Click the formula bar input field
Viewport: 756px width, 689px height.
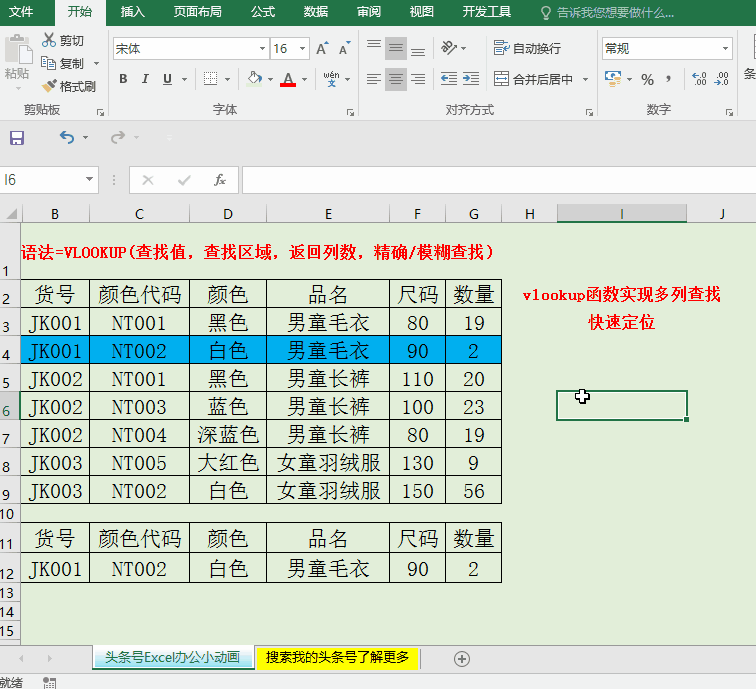[499, 180]
